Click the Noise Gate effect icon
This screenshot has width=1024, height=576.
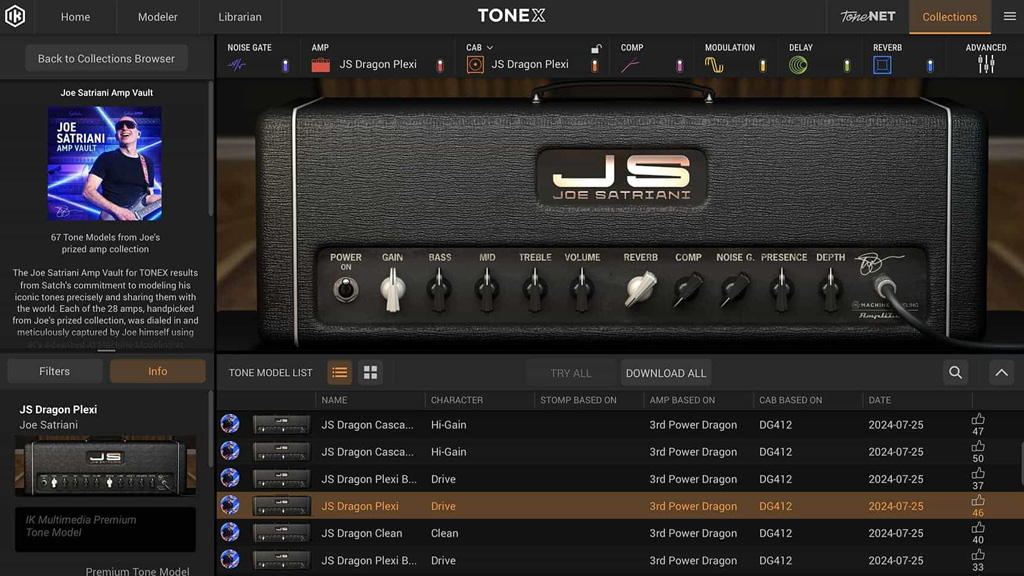pyautogui.click(x=236, y=65)
